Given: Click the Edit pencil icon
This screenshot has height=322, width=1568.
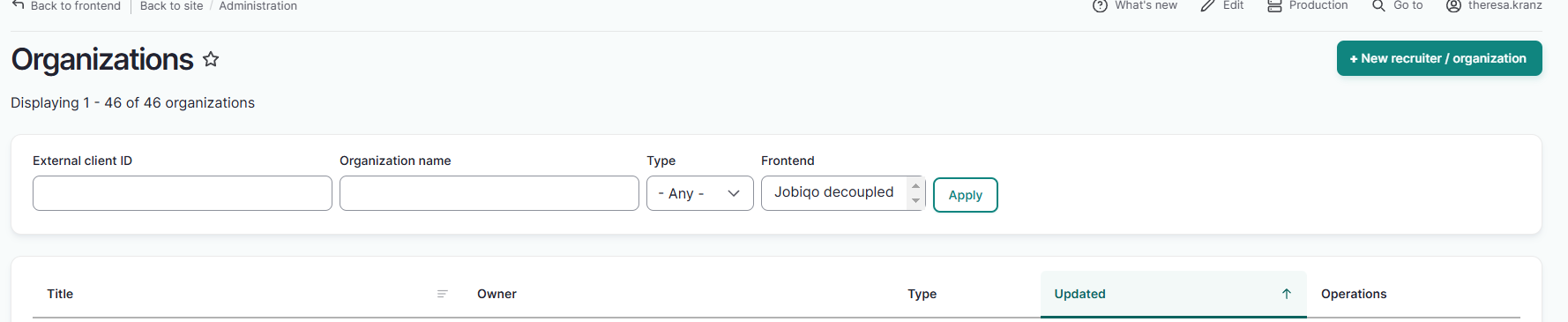Looking at the screenshot, I should [1208, 6].
